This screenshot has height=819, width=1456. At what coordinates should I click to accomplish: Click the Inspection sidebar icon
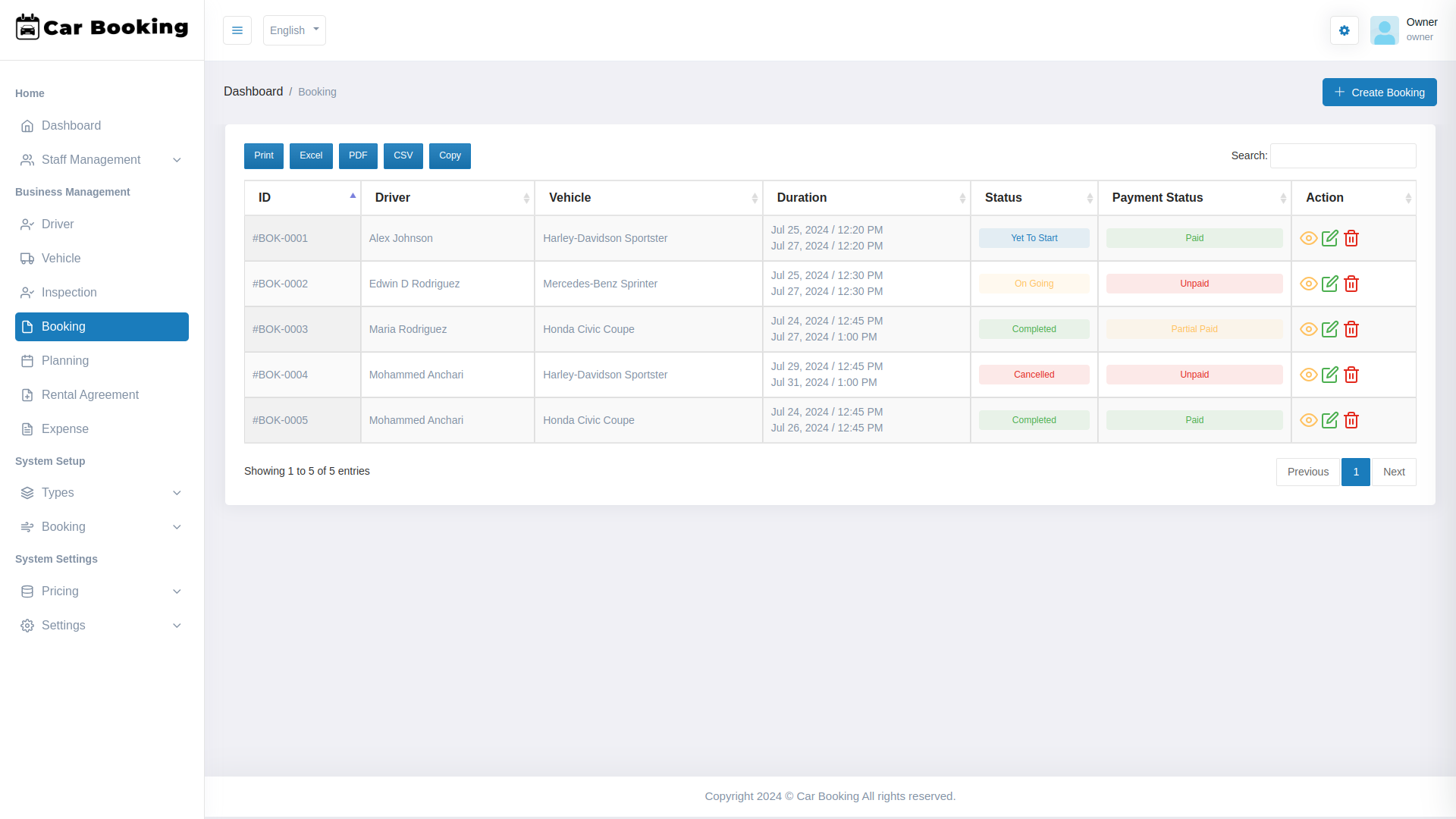coord(27,293)
